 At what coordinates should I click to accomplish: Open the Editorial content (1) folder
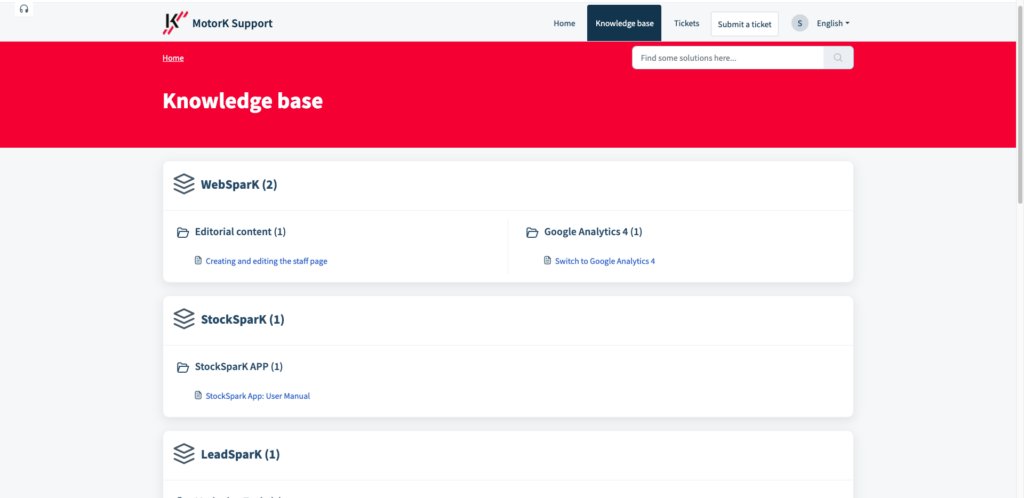240,232
